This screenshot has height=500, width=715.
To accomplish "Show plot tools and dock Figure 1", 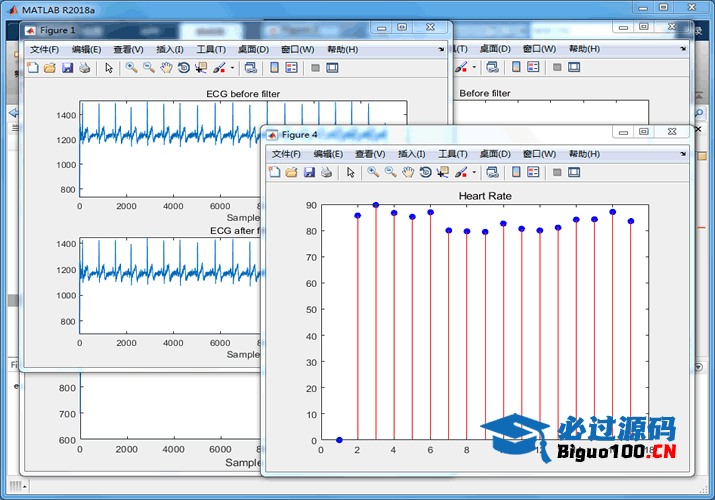I will coord(332,68).
